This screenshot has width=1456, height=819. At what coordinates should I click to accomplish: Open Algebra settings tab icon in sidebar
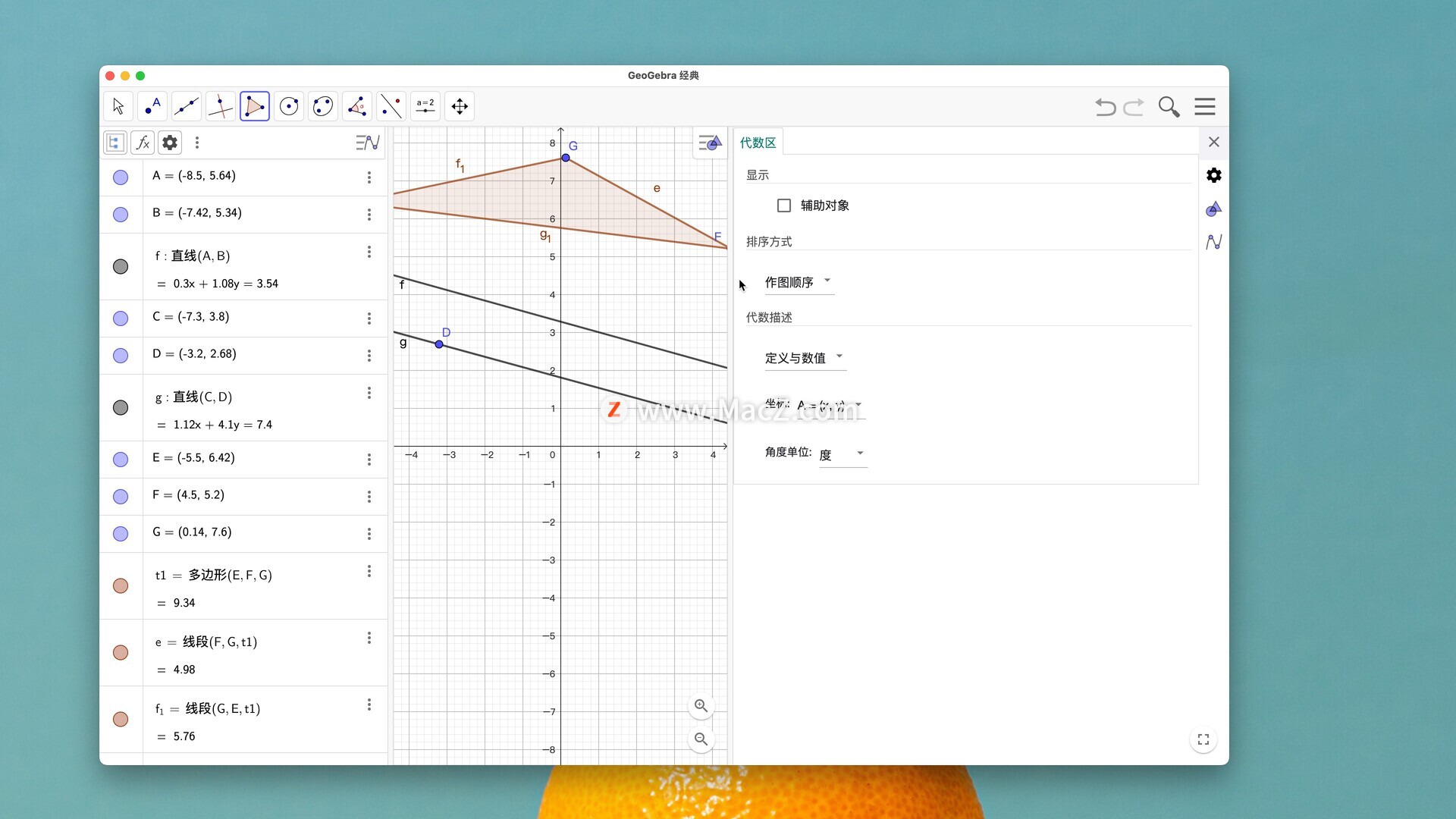coord(1214,242)
